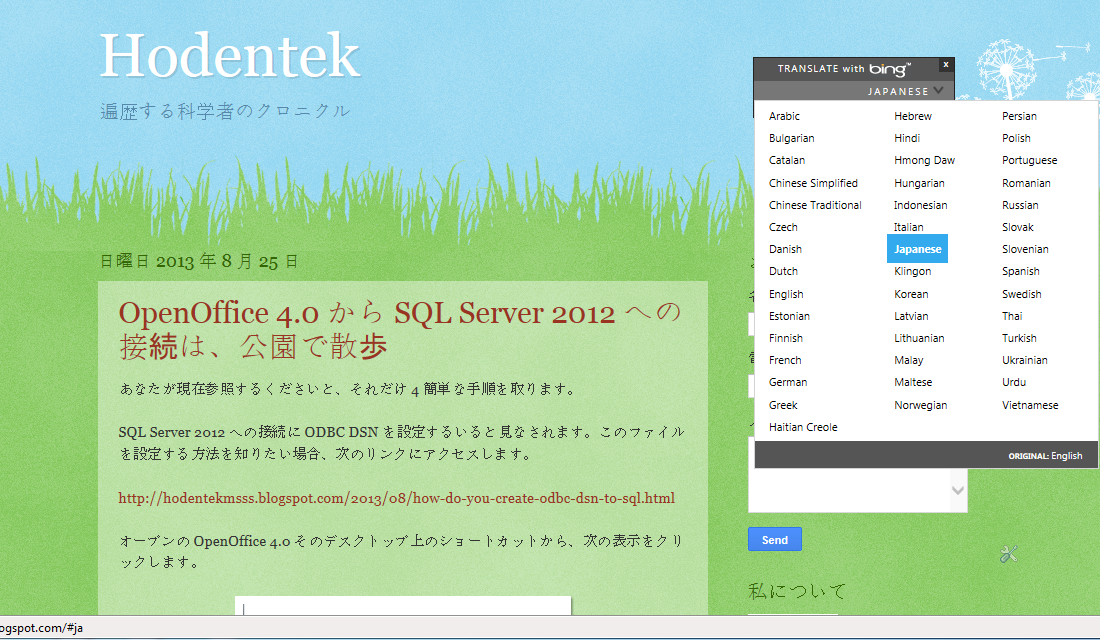Select Korean translation
Viewport: 1100px width, 640px height.
911,294
